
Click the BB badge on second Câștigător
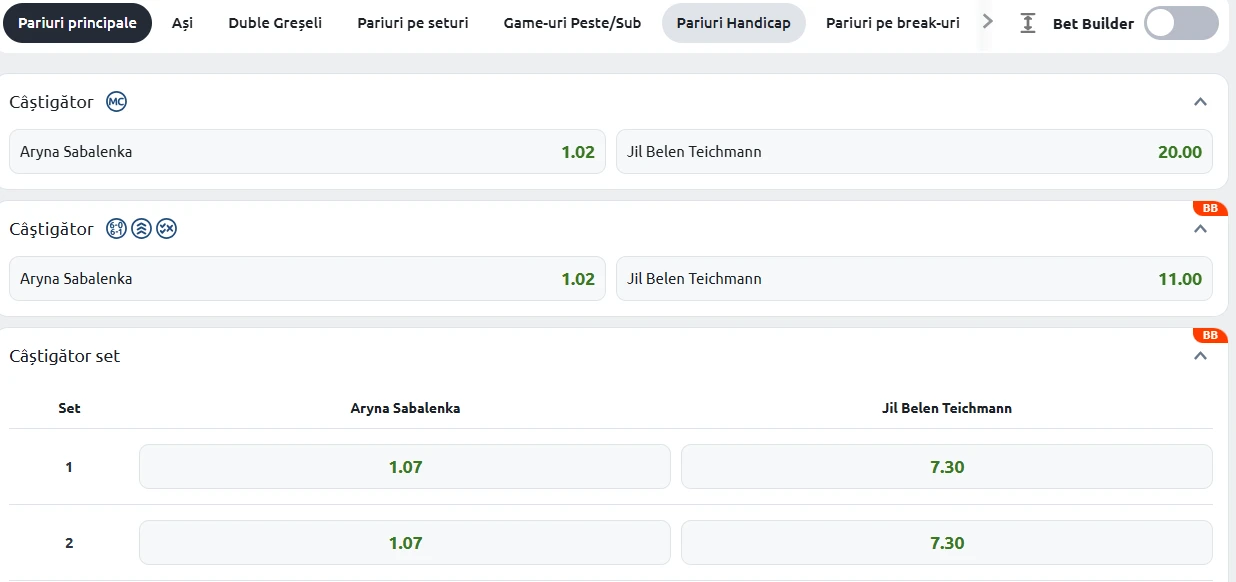pyautogui.click(x=1210, y=208)
